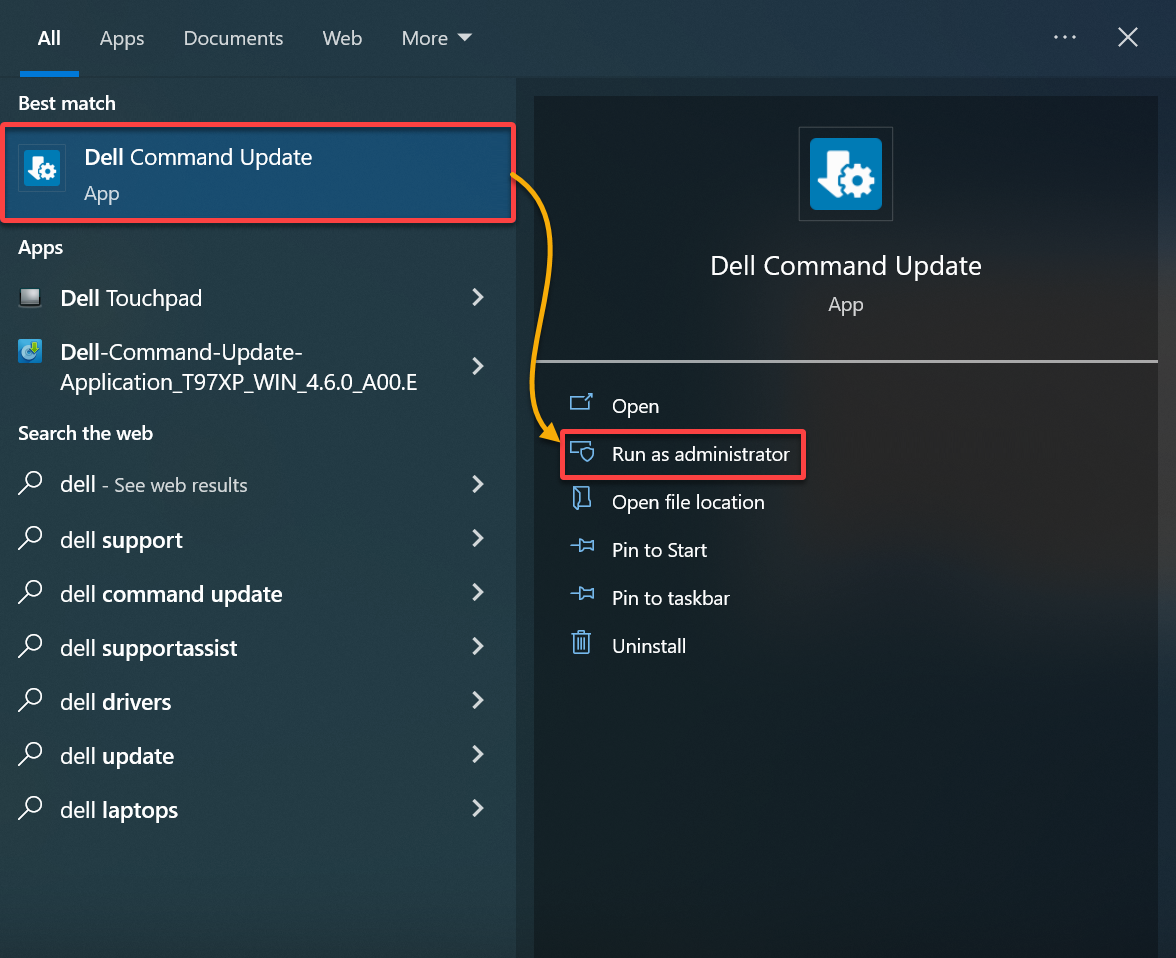Viewport: 1176px width, 958px height.
Task: Open the three-dot options menu
Action: (x=1064, y=37)
